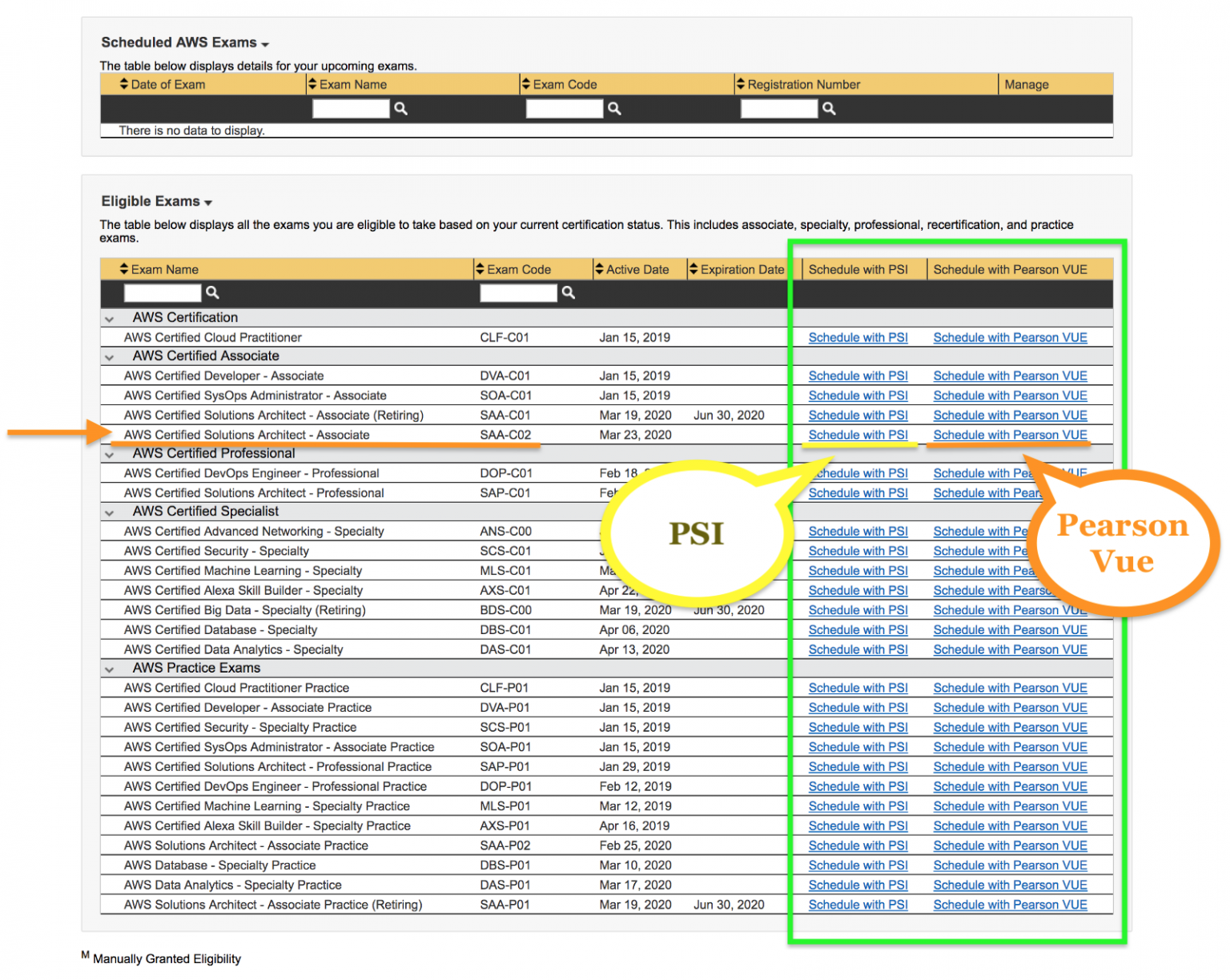Sort the upcoming exams by Exam Code
This screenshot has width=1230, height=980.
coord(525,83)
